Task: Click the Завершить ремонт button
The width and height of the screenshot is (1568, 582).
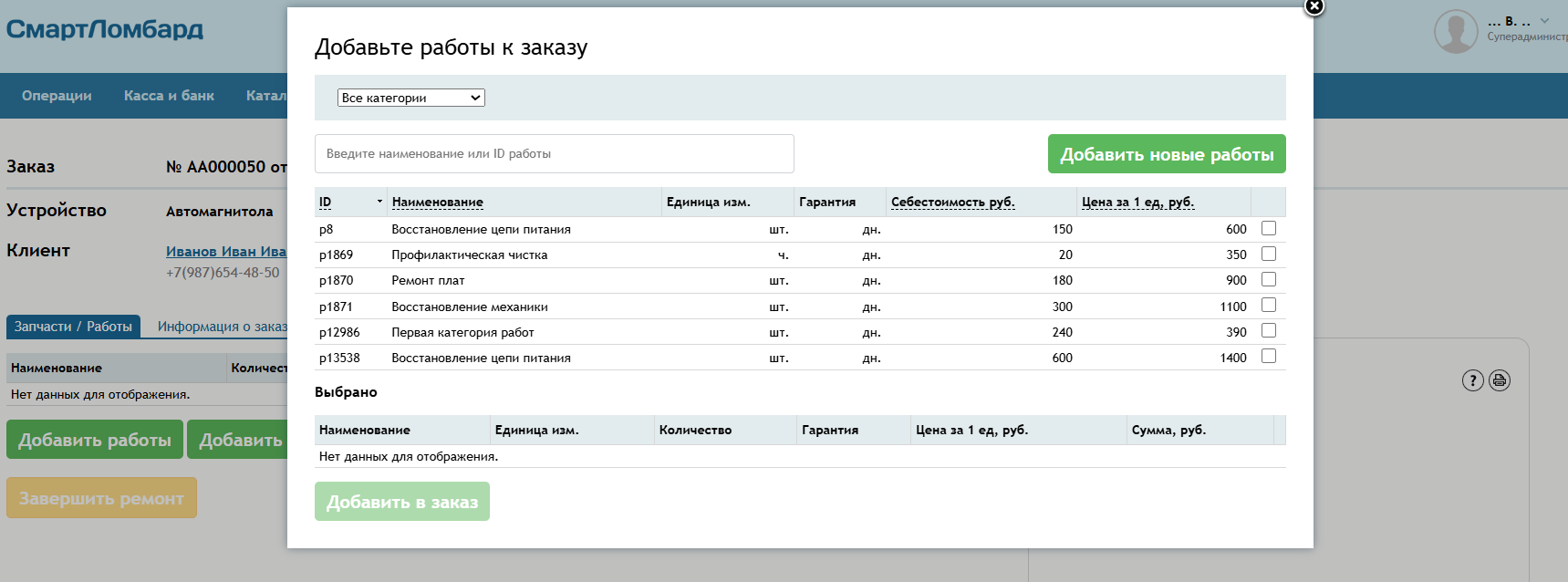Action: 101,498
